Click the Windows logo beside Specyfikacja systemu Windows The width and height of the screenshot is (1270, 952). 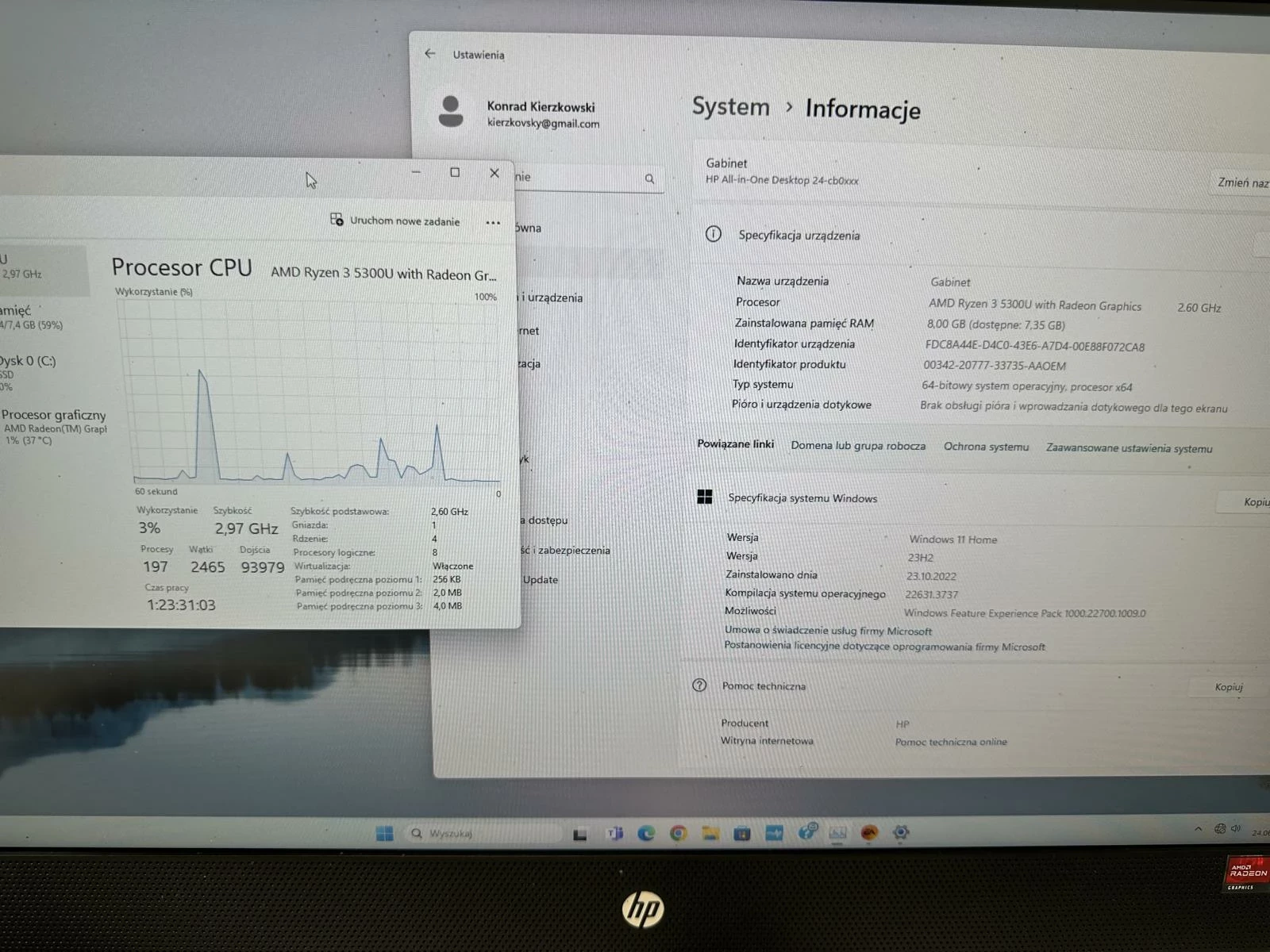[x=704, y=497]
